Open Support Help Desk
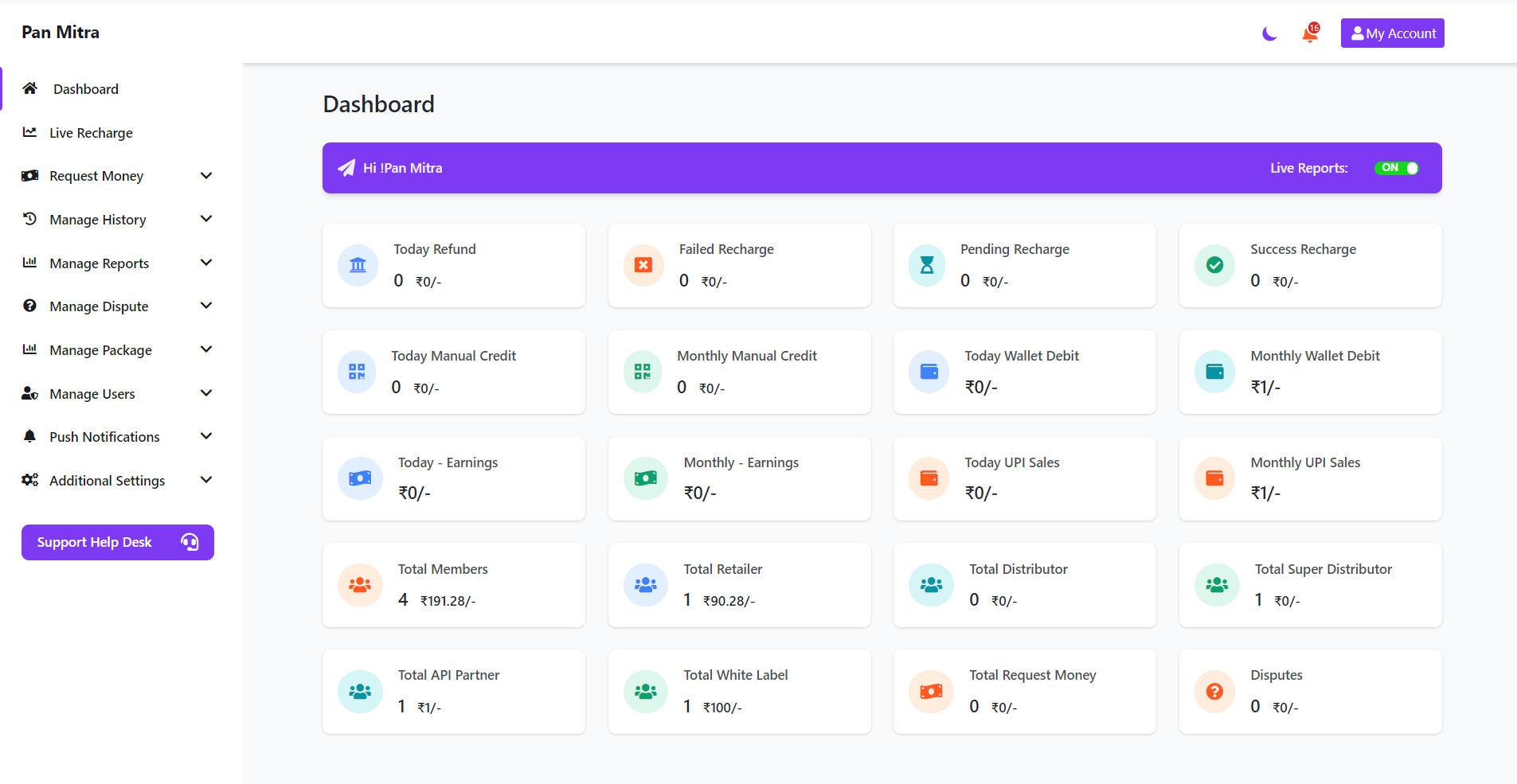The height and width of the screenshot is (784, 1517). click(x=118, y=542)
